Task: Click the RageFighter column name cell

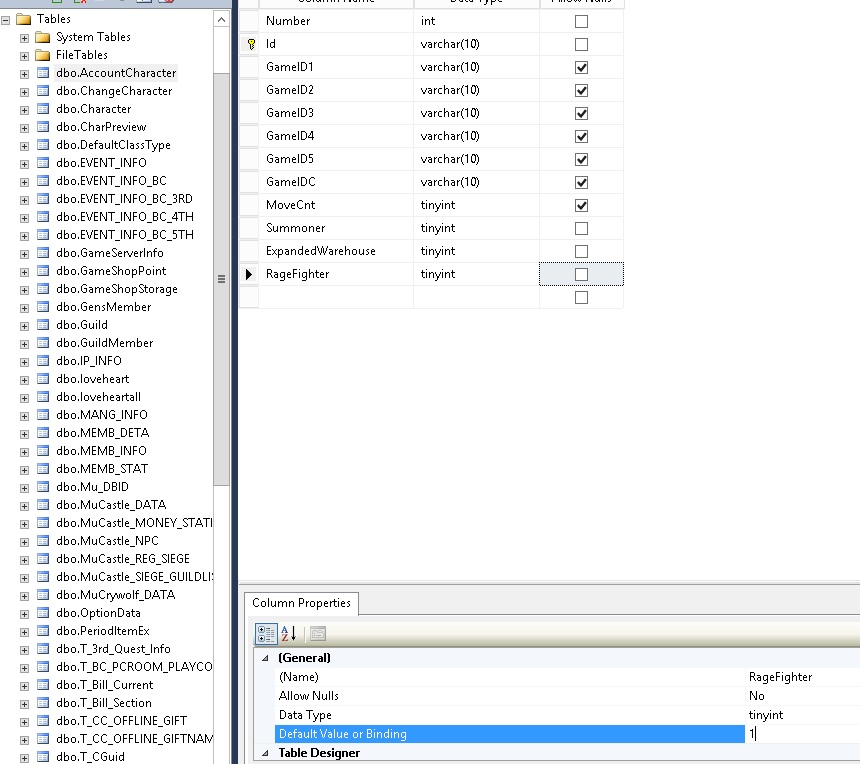Action: pyautogui.click(x=336, y=274)
